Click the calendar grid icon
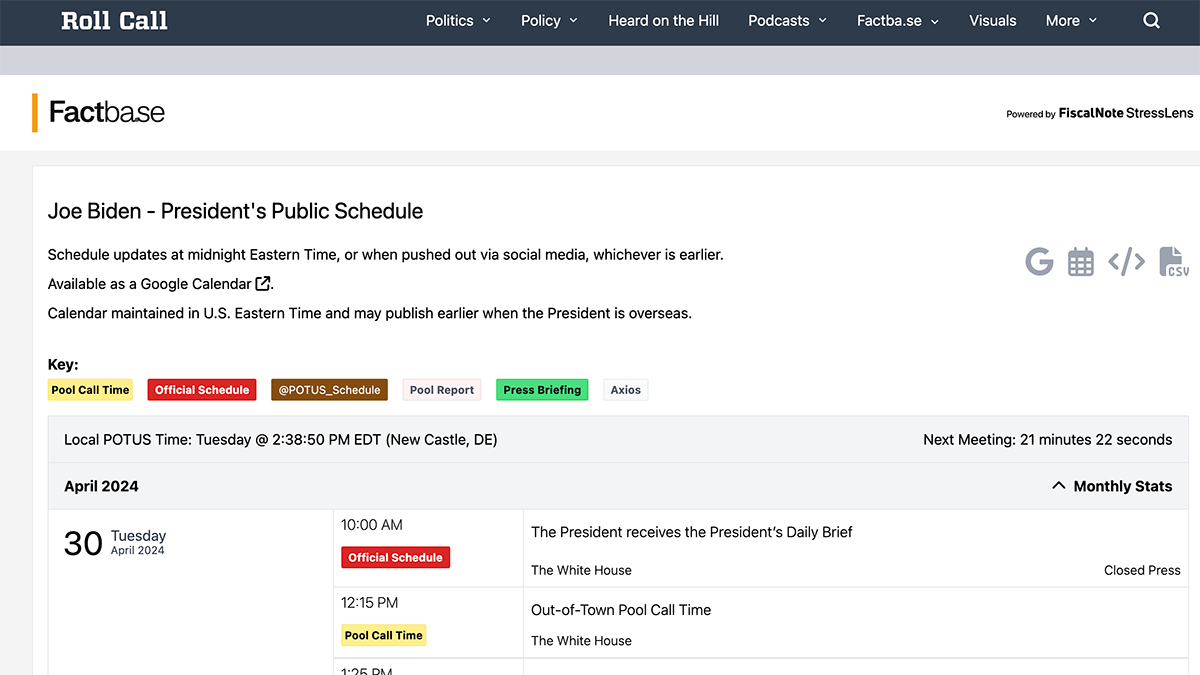 (x=1080, y=262)
